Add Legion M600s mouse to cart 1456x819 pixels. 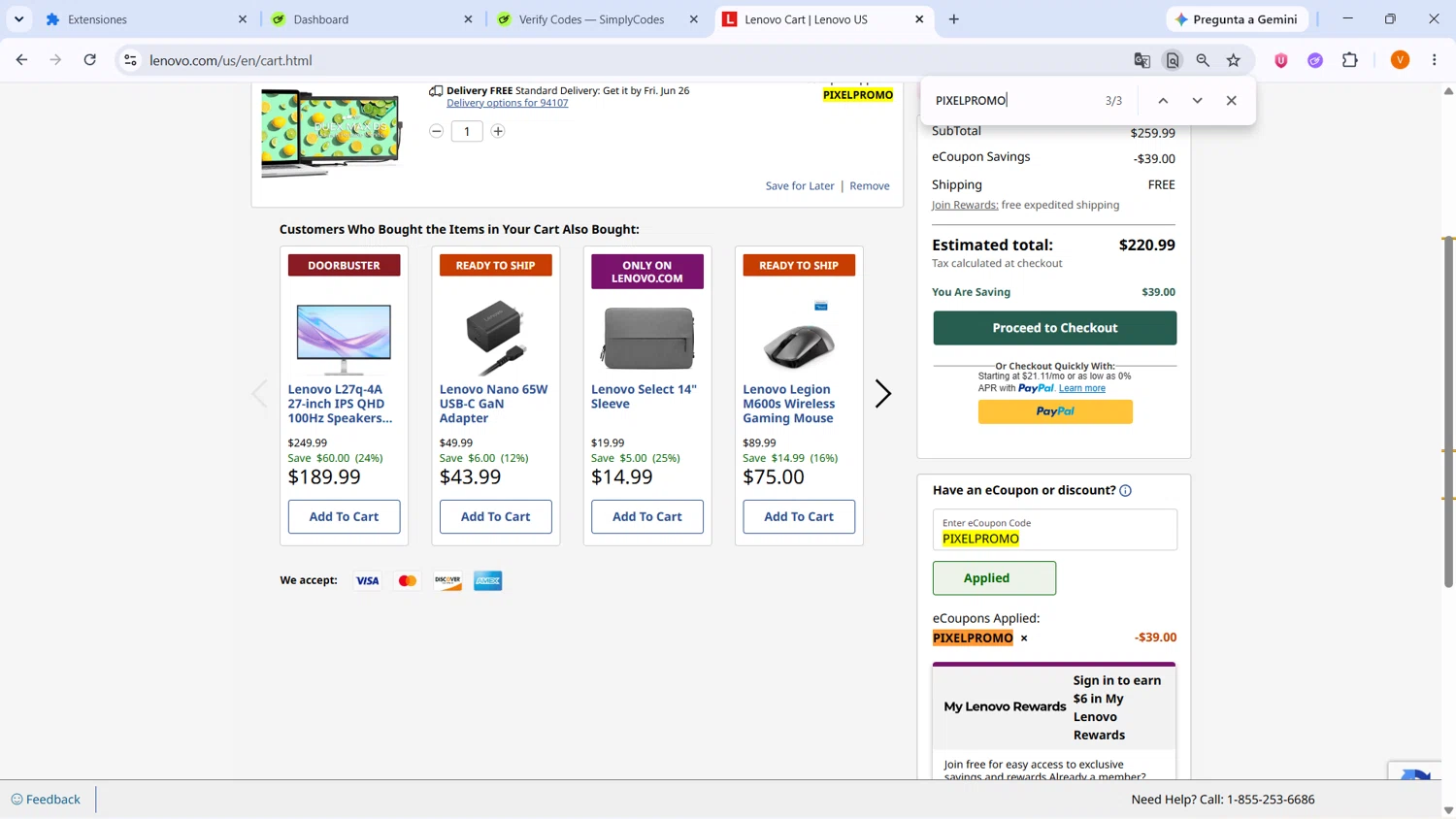(799, 516)
